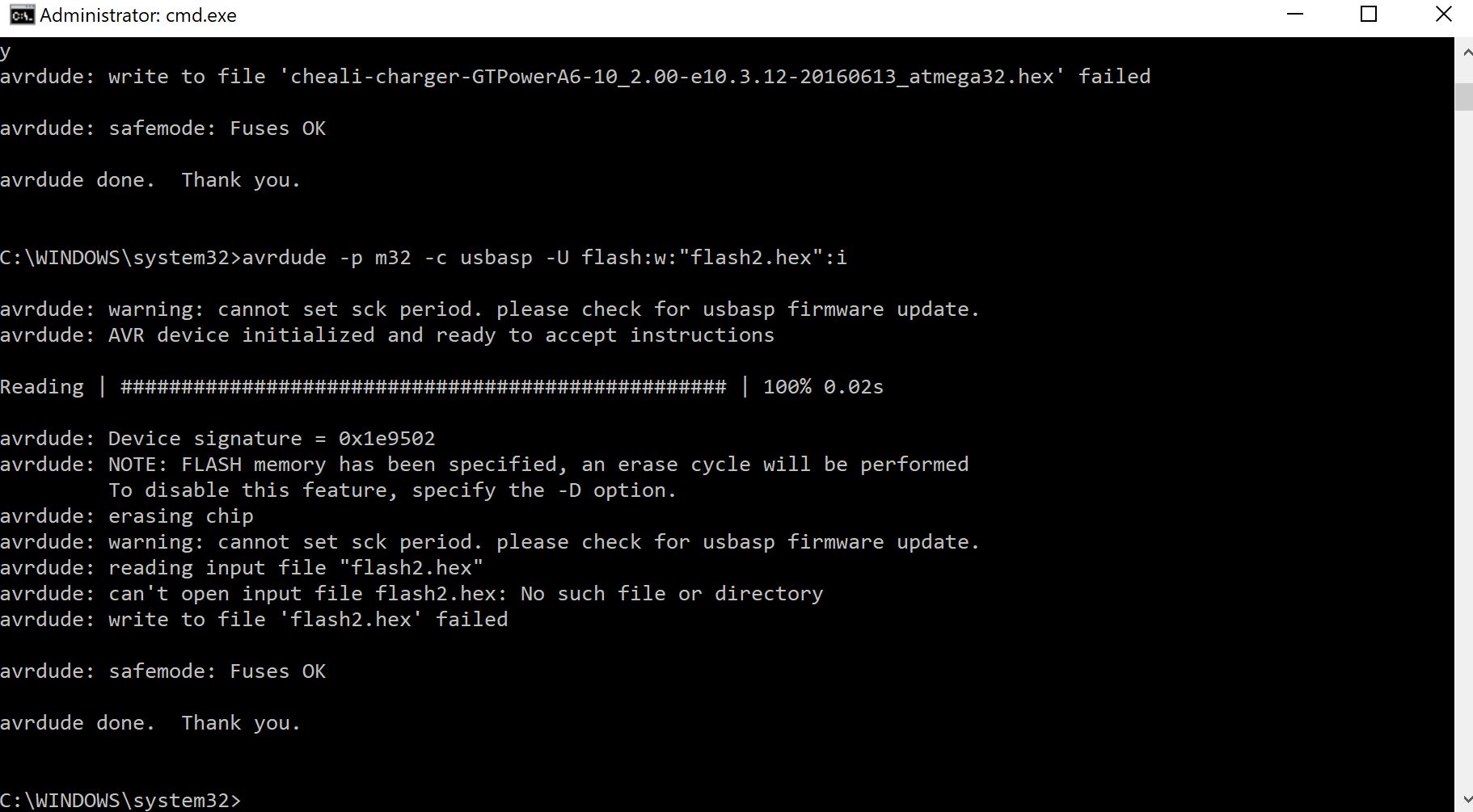
Task: Click the "avrdude: erasing chip" line
Action: click(x=127, y=516)
